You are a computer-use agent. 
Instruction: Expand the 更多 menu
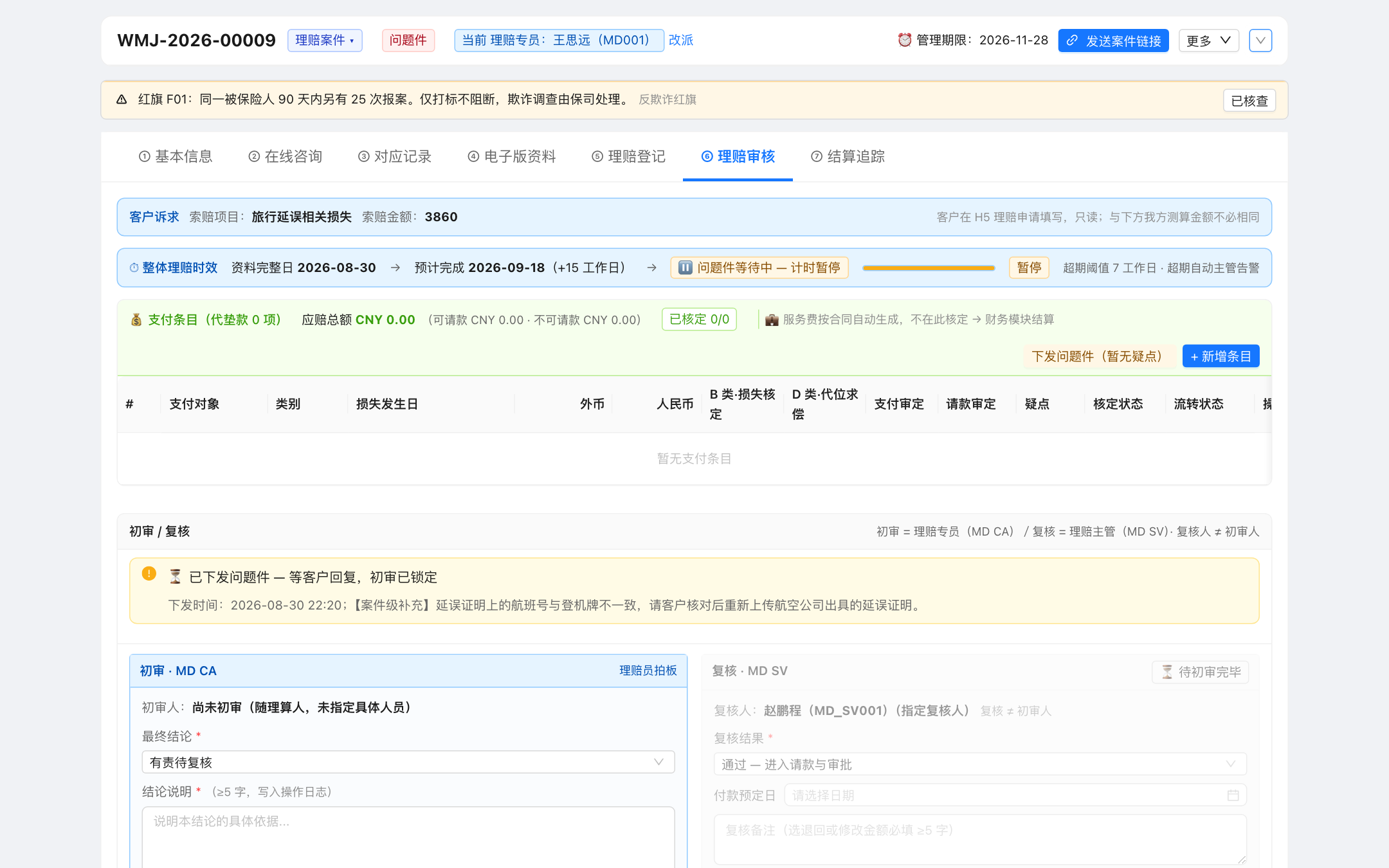click(1208, 41)
